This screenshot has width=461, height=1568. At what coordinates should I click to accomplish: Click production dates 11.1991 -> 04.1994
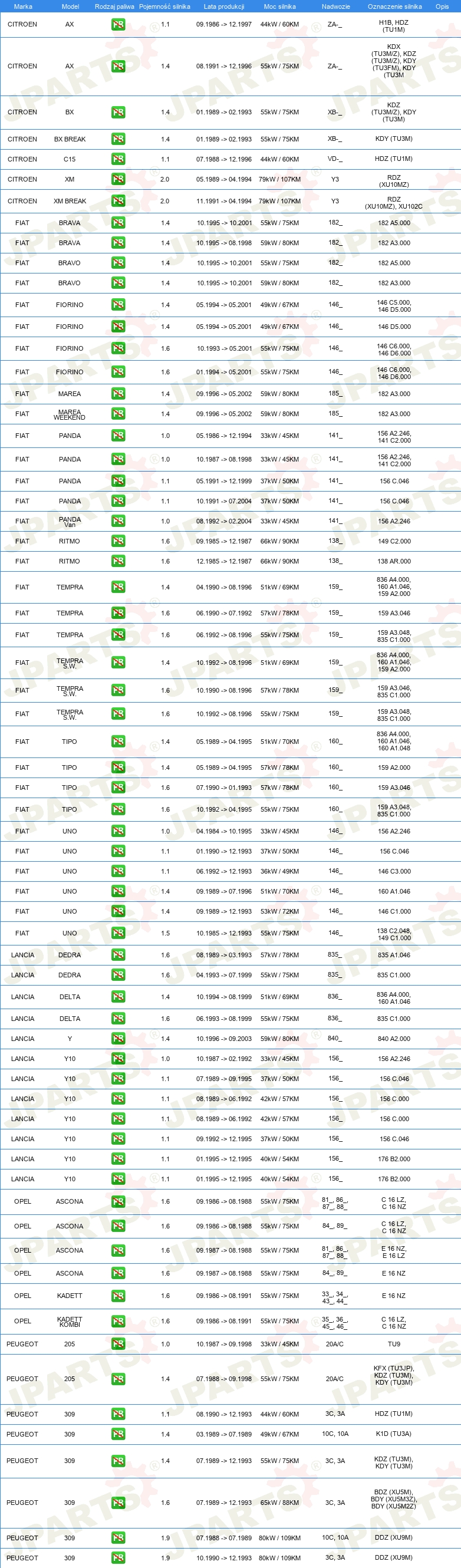(223, 202)
